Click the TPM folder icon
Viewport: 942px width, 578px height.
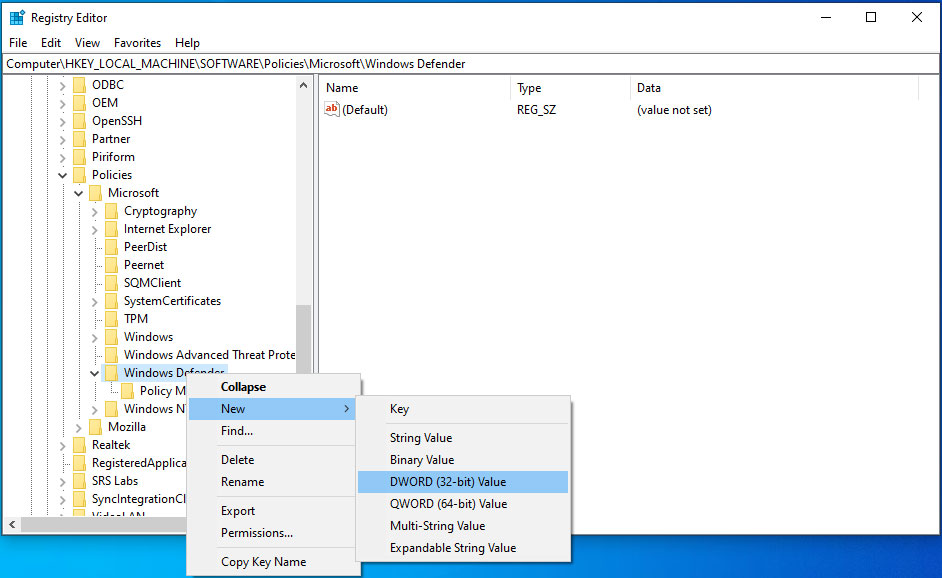pos(111,319)
